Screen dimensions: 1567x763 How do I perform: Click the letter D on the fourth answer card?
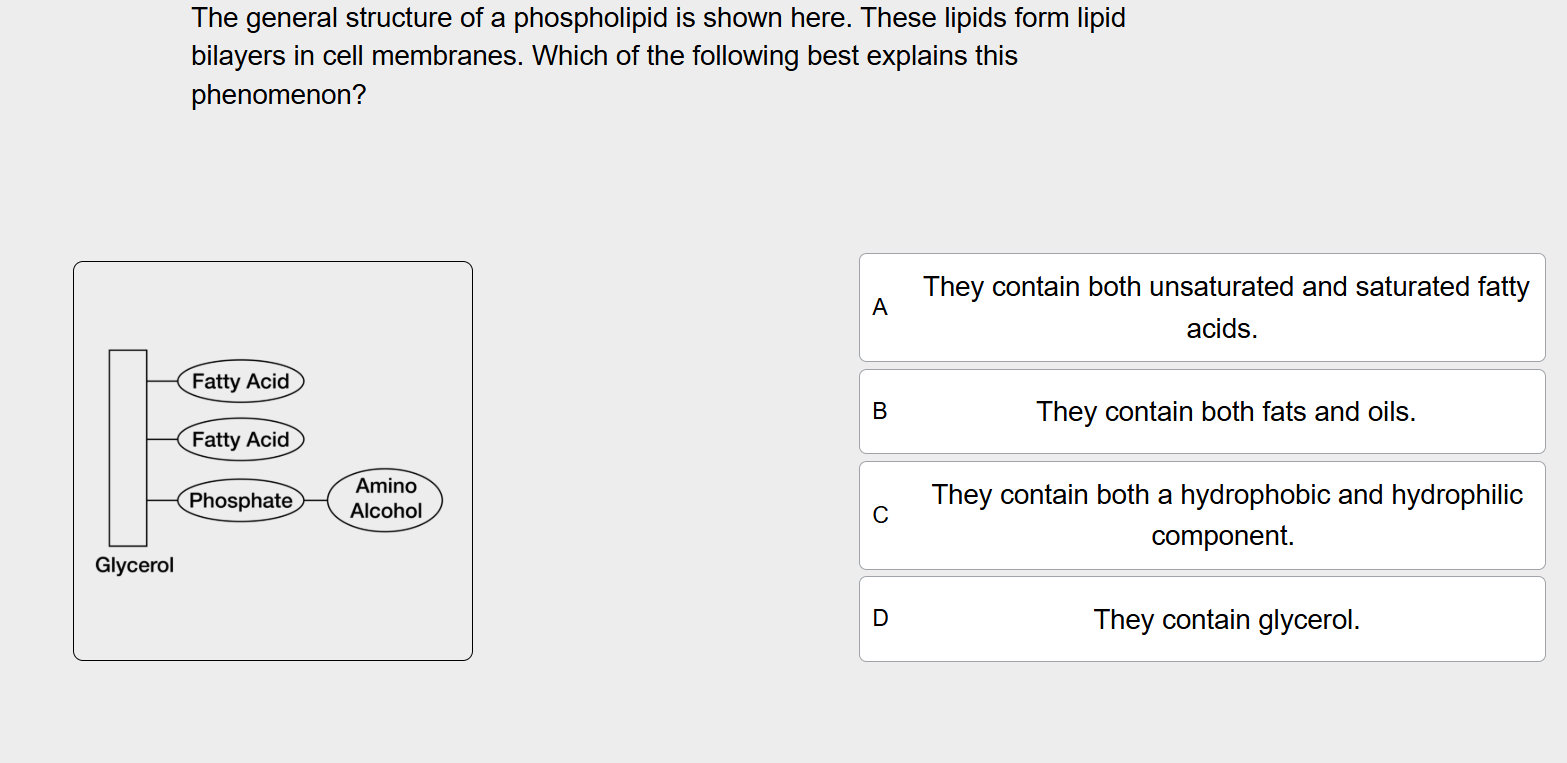click(880, 618)
